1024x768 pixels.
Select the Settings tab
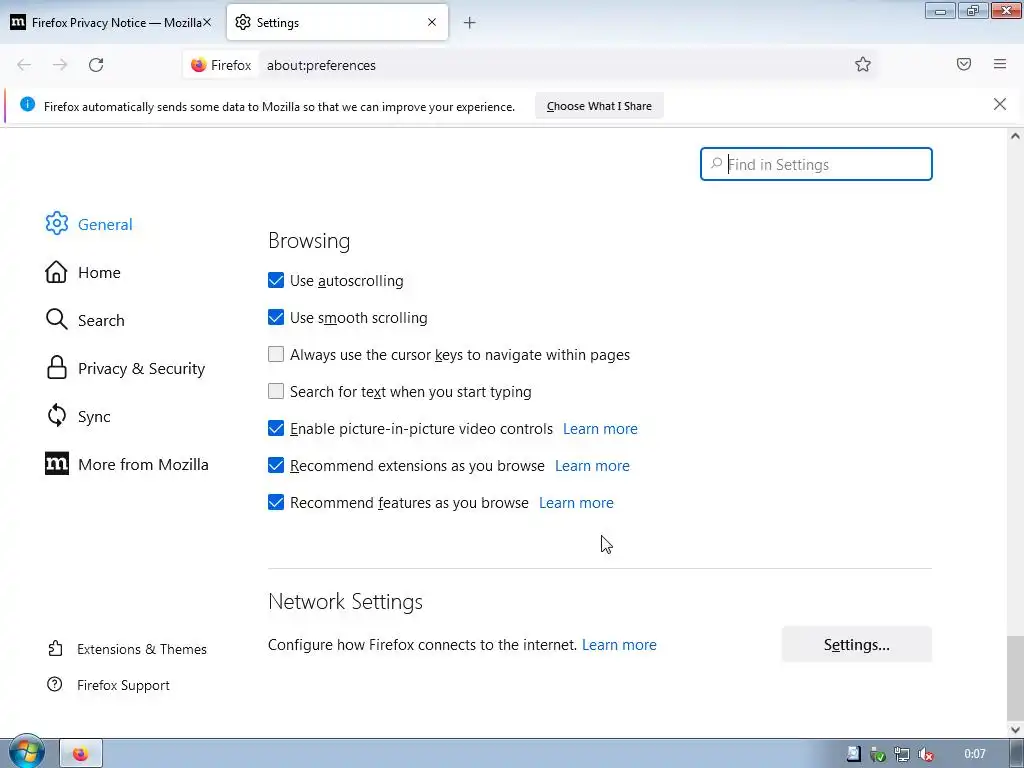(x=337, y=22)
